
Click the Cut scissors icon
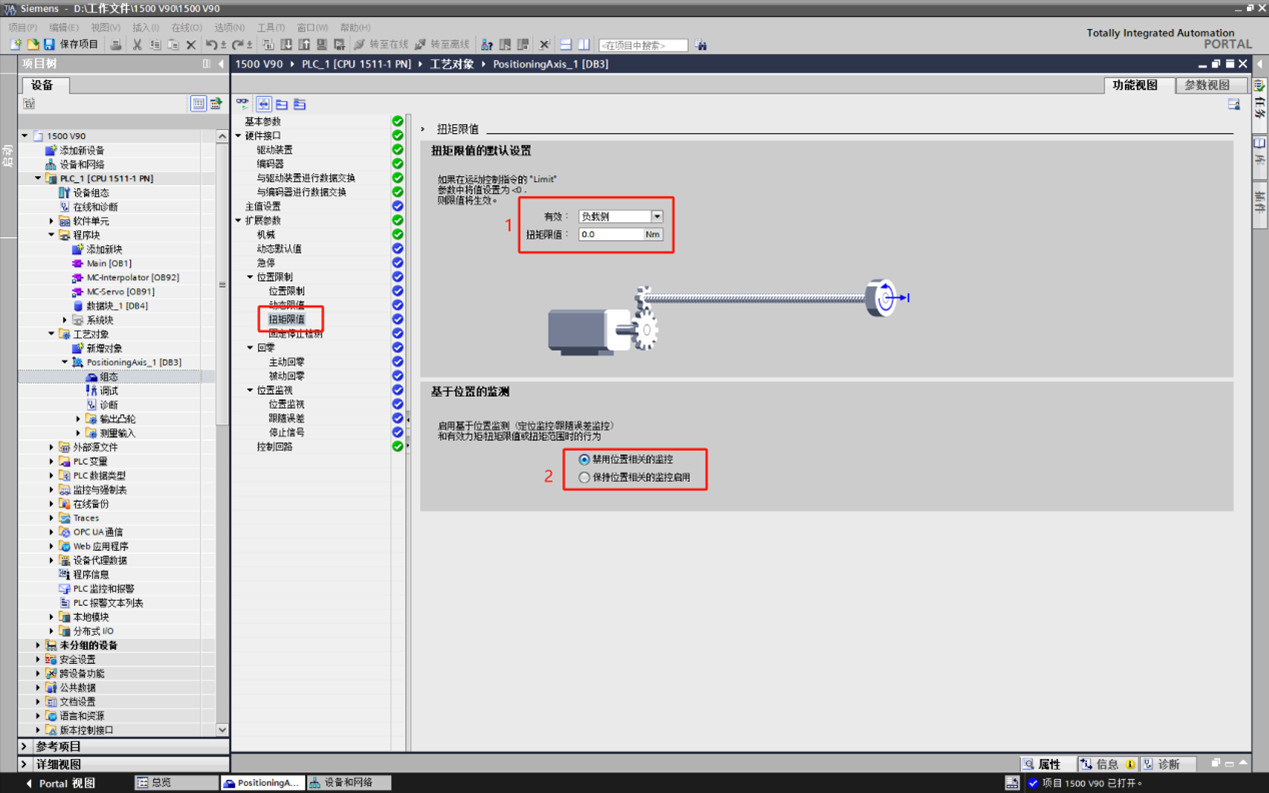pos(137,45)
